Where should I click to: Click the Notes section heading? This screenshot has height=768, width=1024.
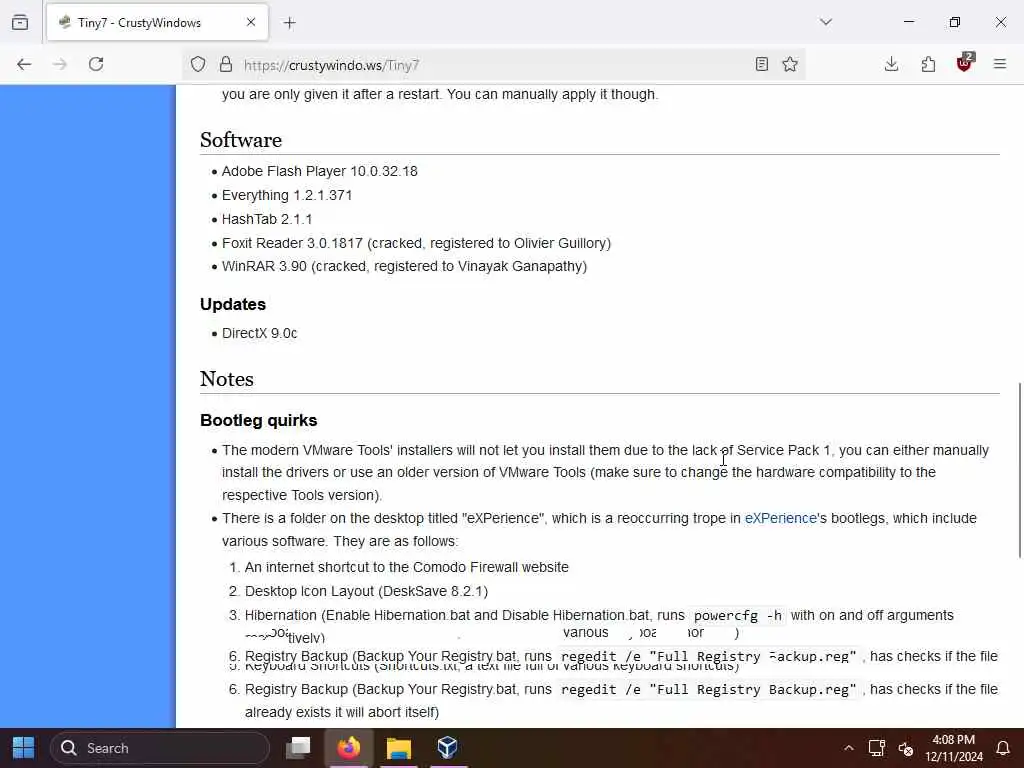(x=227, y=379)
